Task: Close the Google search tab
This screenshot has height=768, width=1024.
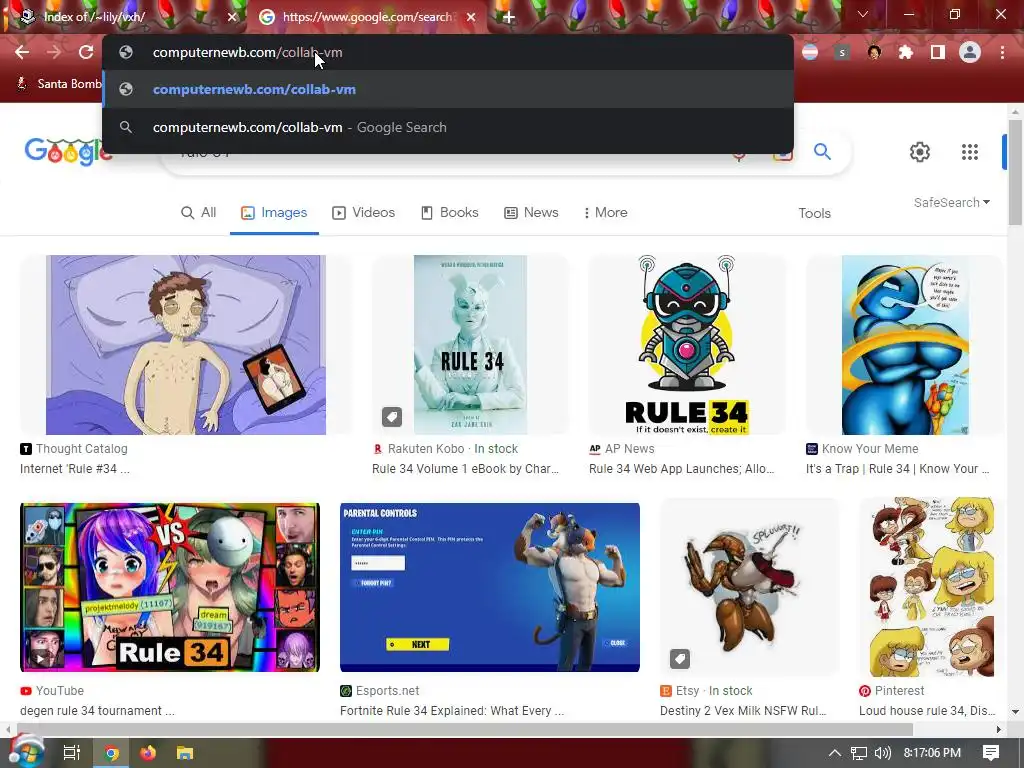Action: [471, 17]
